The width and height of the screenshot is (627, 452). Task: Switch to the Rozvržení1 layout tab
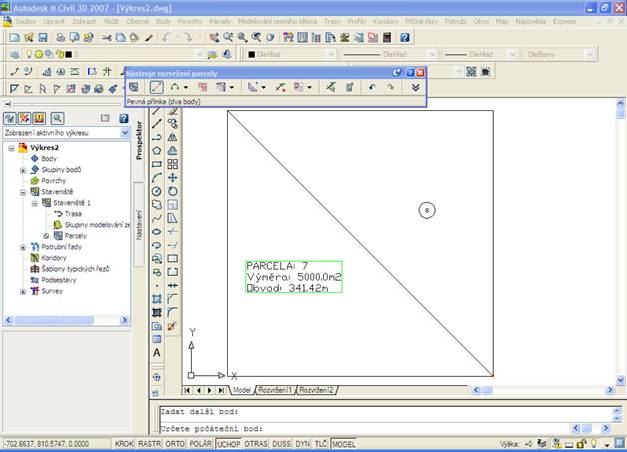click(x=275, y=390)
